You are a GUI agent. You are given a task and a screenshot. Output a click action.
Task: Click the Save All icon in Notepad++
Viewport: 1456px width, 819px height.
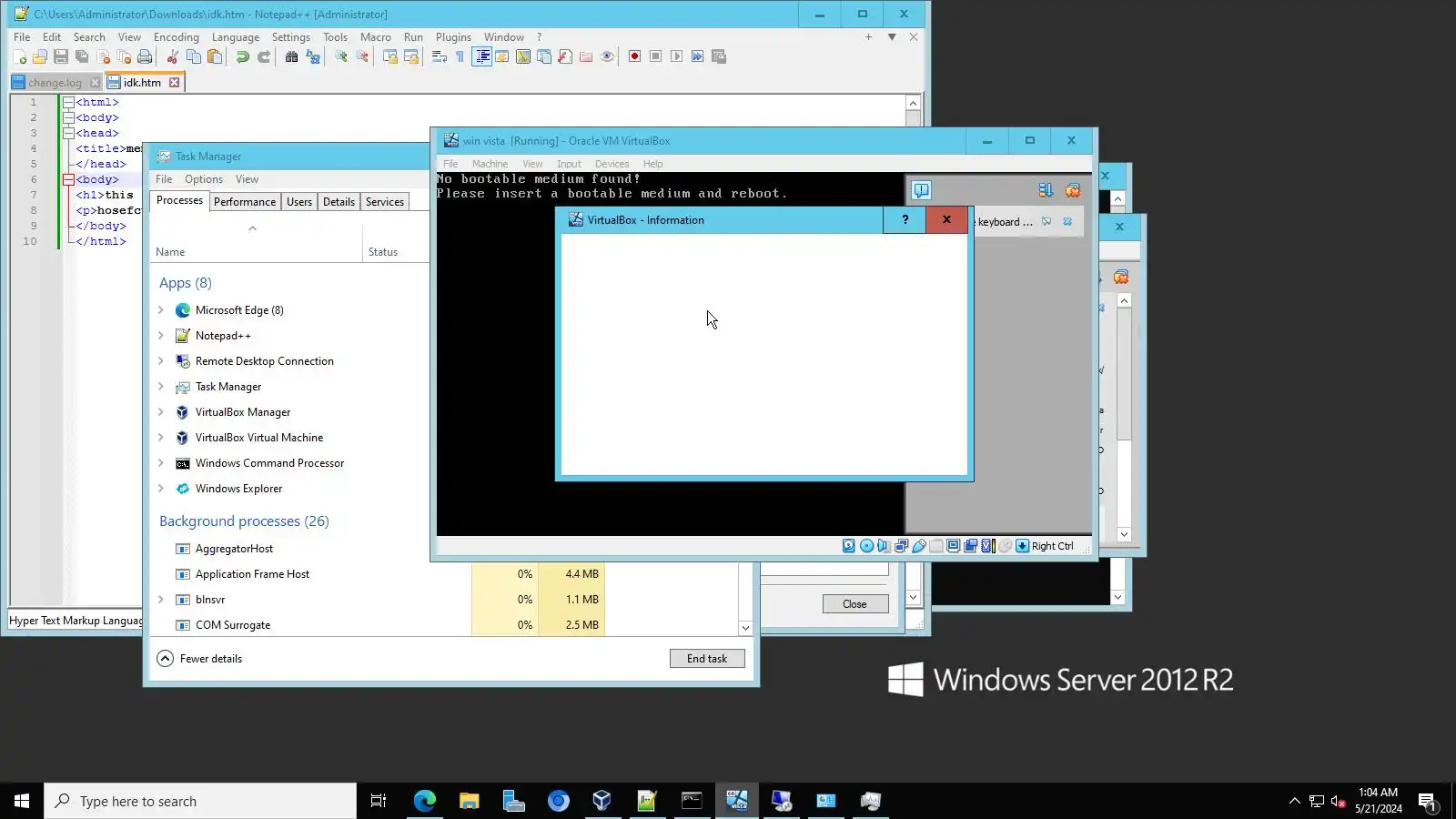pyautogui.click(x=82, y=56)
